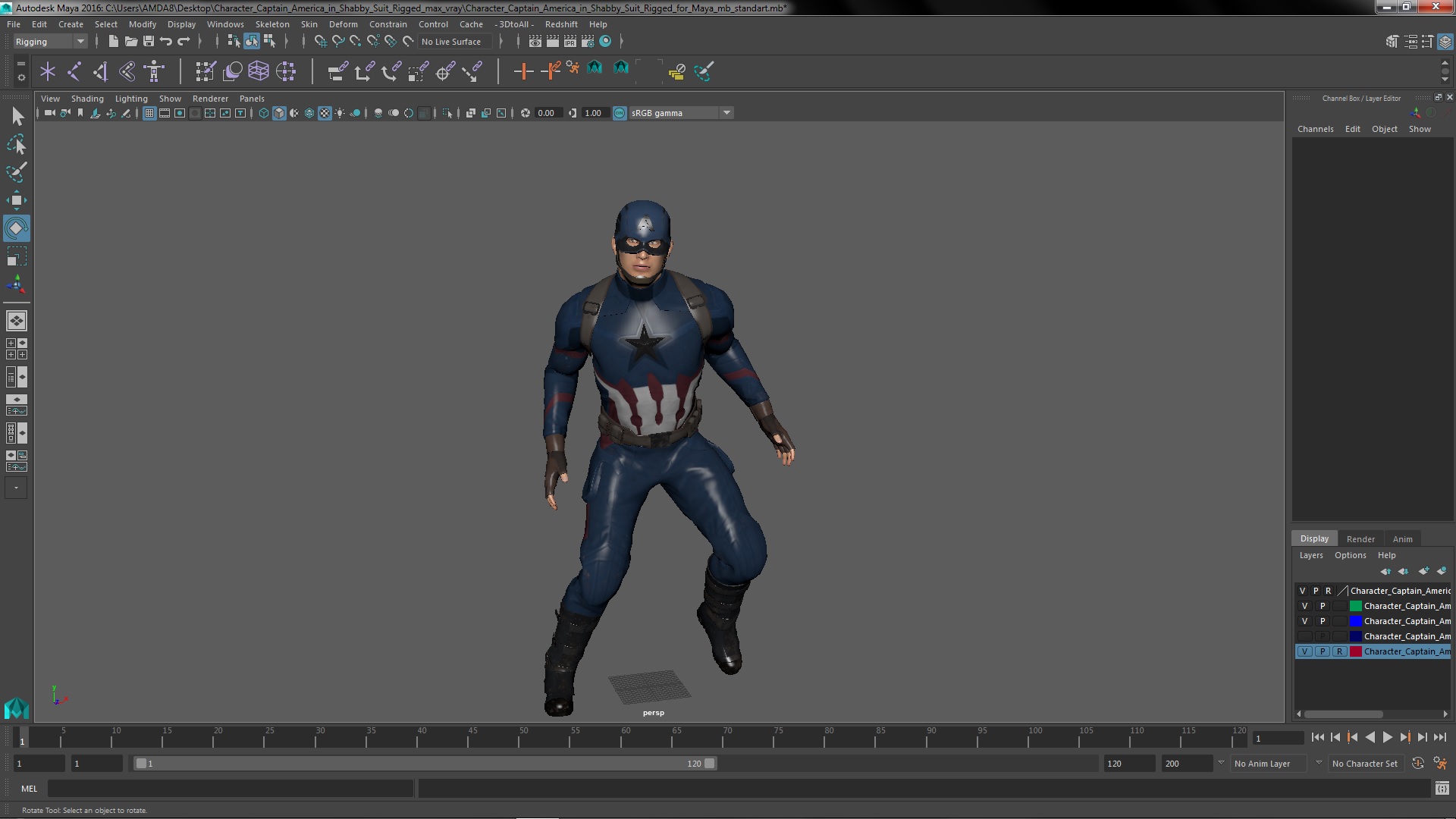Undo the last action
The height and width of the screenshot is (819, 1456).
166,42
